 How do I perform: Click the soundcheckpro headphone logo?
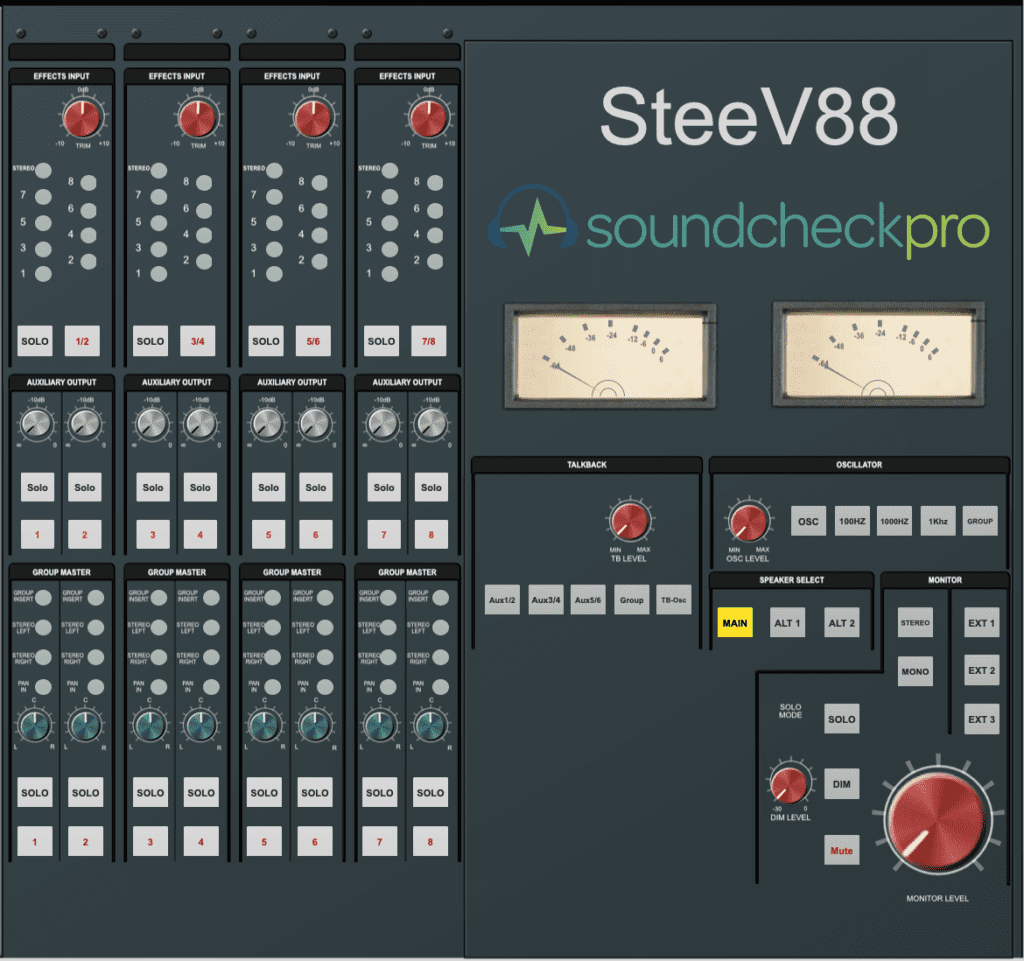click(533, 221)
